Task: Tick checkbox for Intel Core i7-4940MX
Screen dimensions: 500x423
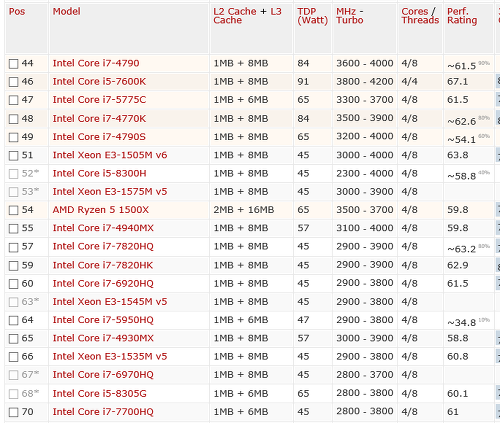Action: (13, 229)
